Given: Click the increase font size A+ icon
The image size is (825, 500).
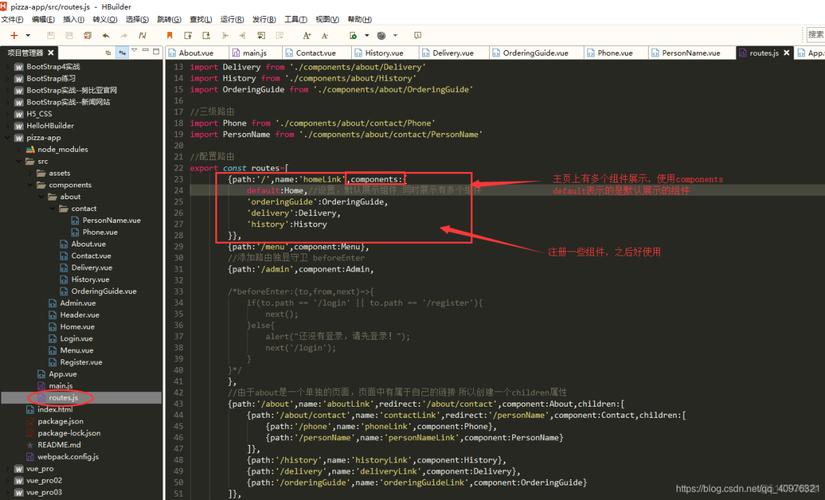Looking at the screenshot, I should pyautogui.click(x=307, y=35).
